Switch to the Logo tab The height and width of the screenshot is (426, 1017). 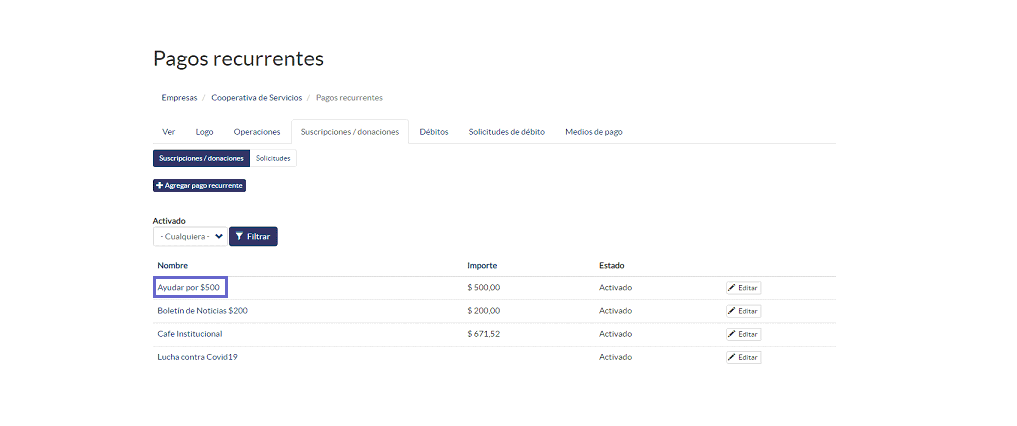(204, 132)
